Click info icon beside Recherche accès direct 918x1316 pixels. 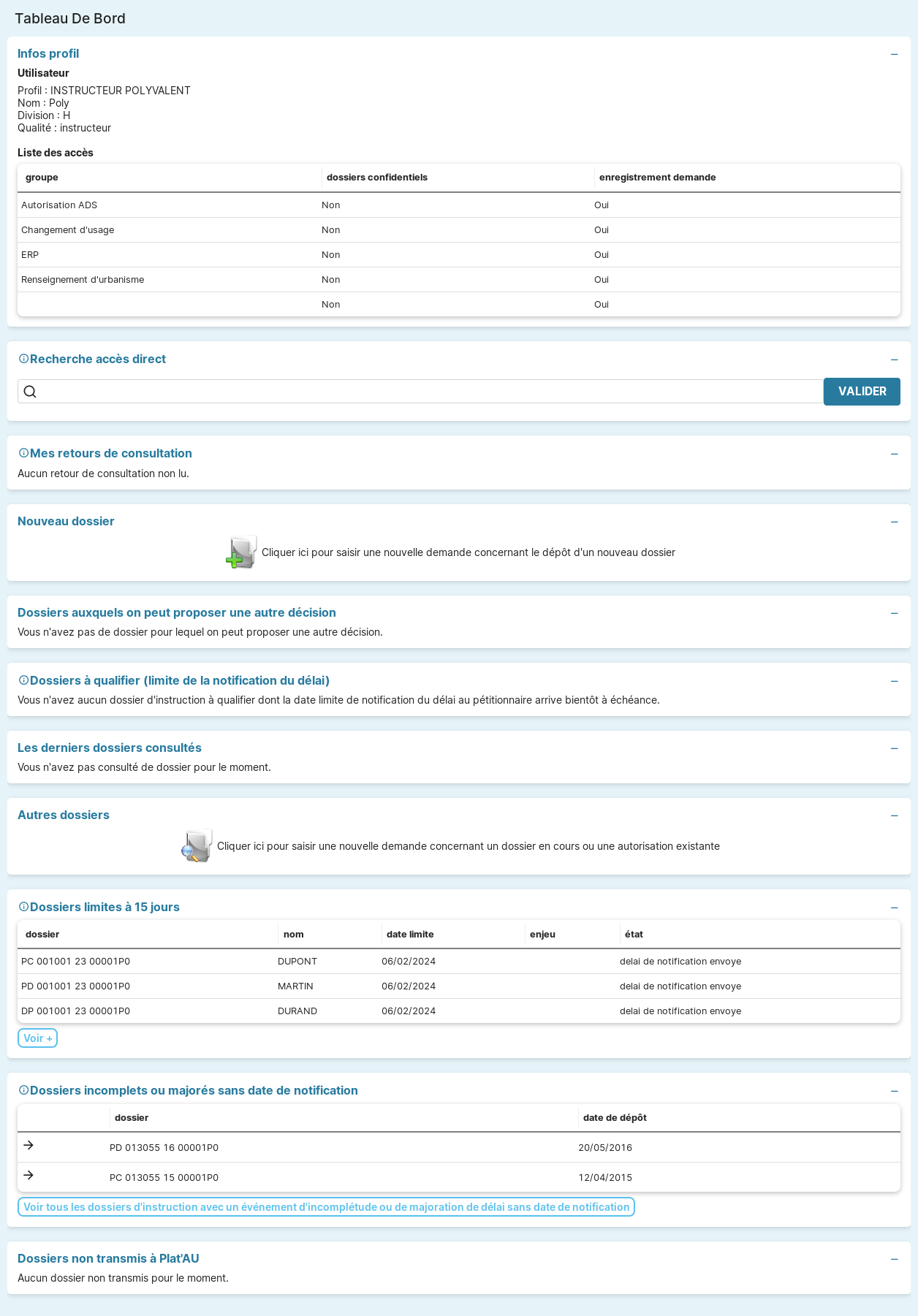coord(23,359)
